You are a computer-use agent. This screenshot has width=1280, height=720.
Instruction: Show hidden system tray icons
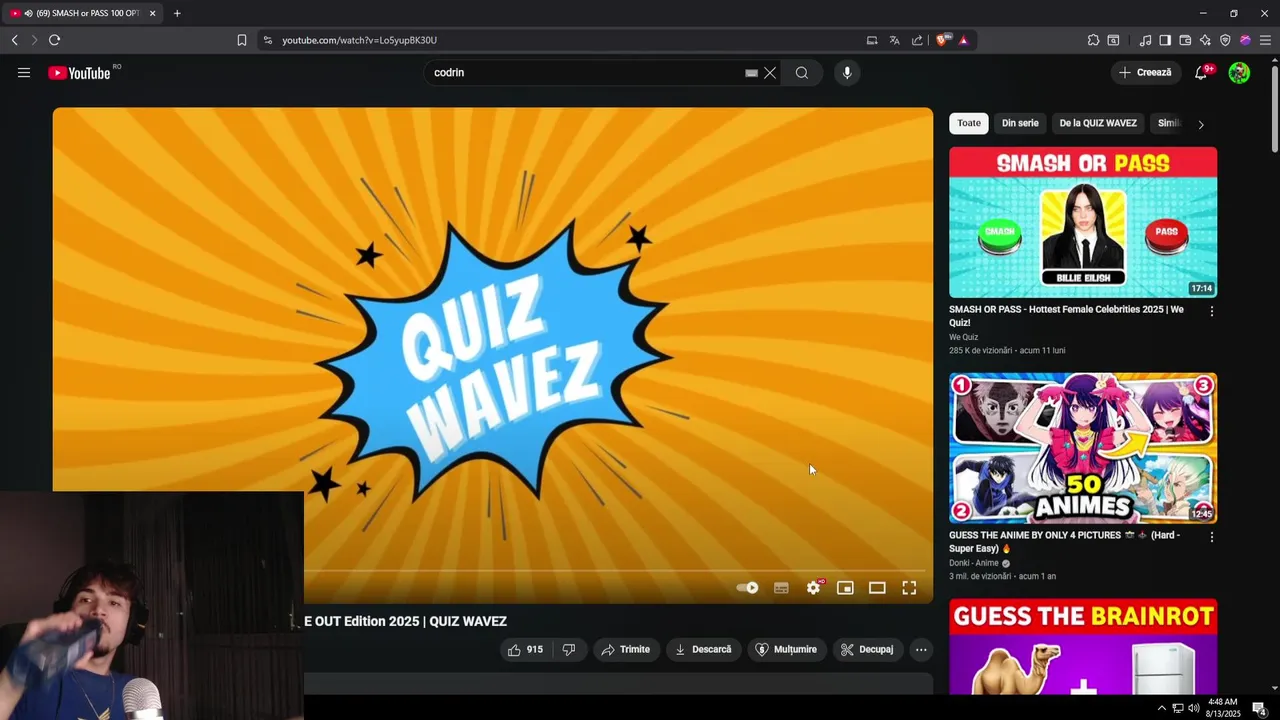[x=1161, y=708]
